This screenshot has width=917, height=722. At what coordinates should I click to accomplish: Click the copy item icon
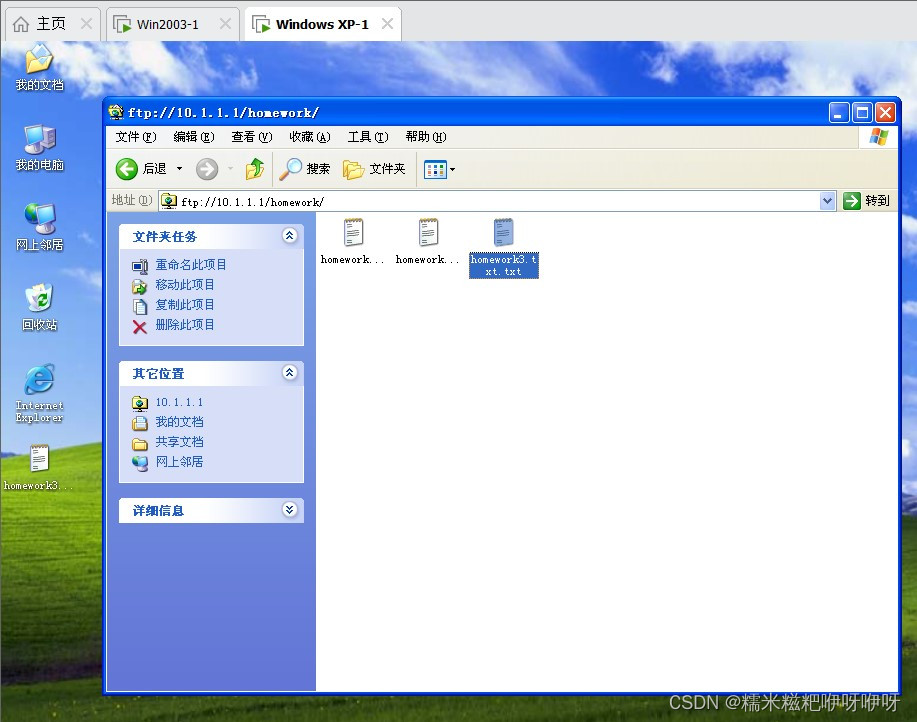140,306
